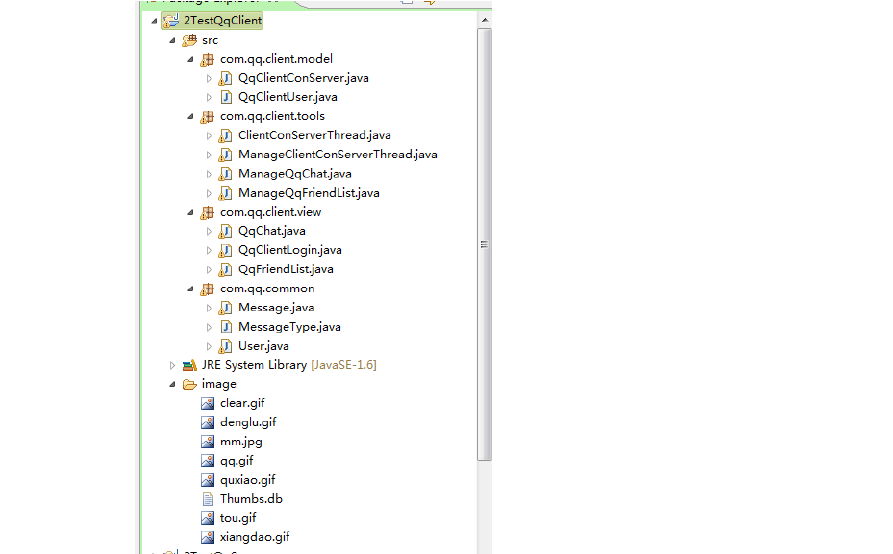Click the denglu.gif image icon

pyautogui.click(x=207, y=422)
